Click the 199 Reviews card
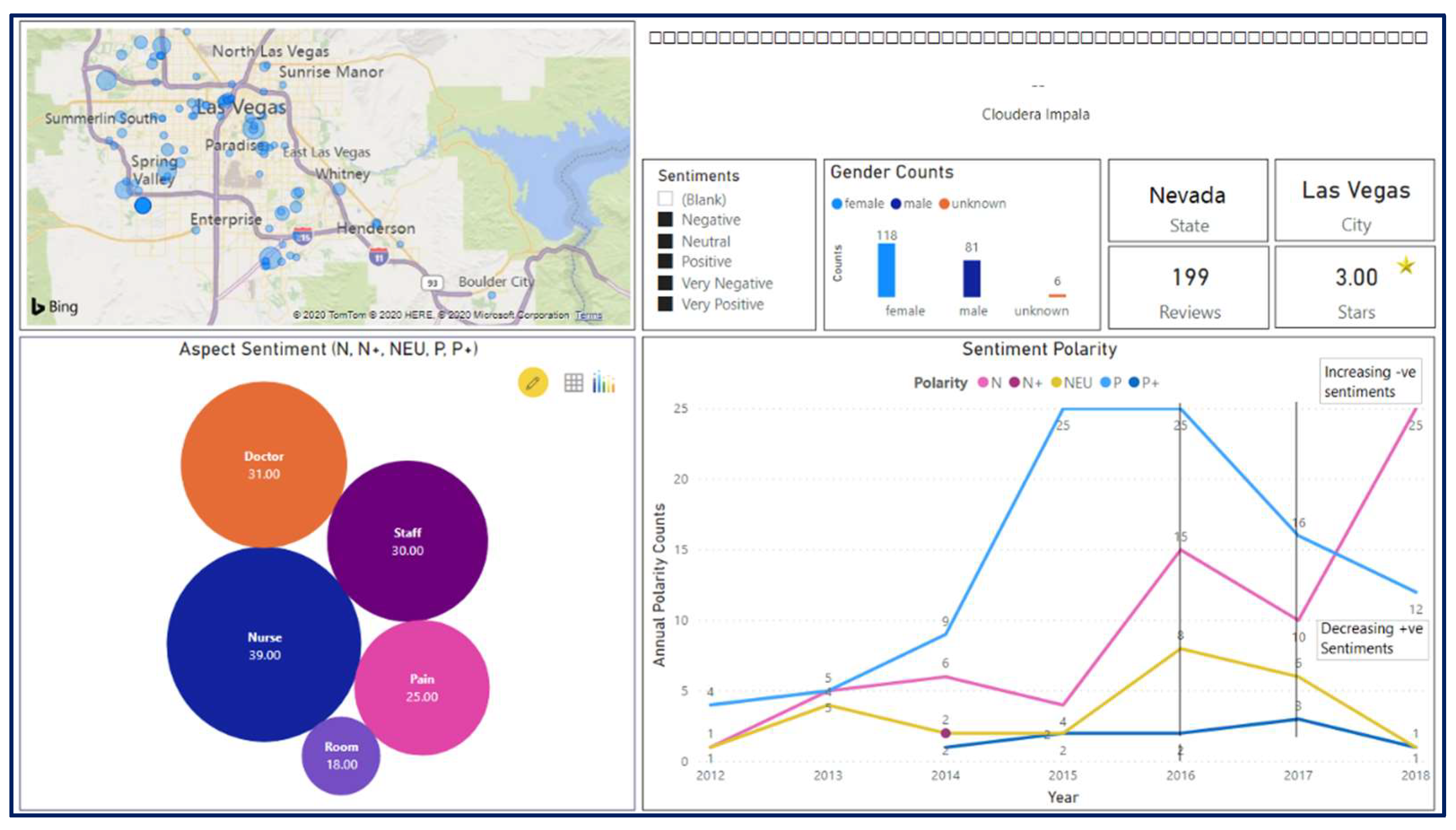 tap(1188, 287)
